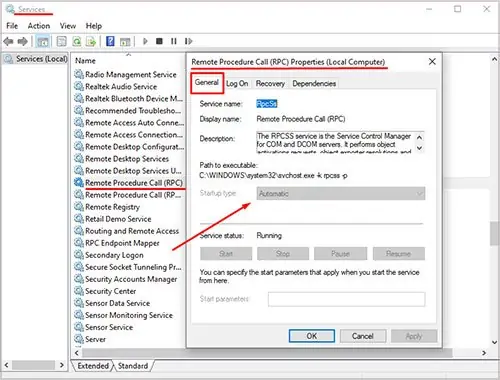The width and height of the screenshot is (500, 380).
Task: Click the Show/Hide Action Pane toolbar icon
Action: coord(125,42)
